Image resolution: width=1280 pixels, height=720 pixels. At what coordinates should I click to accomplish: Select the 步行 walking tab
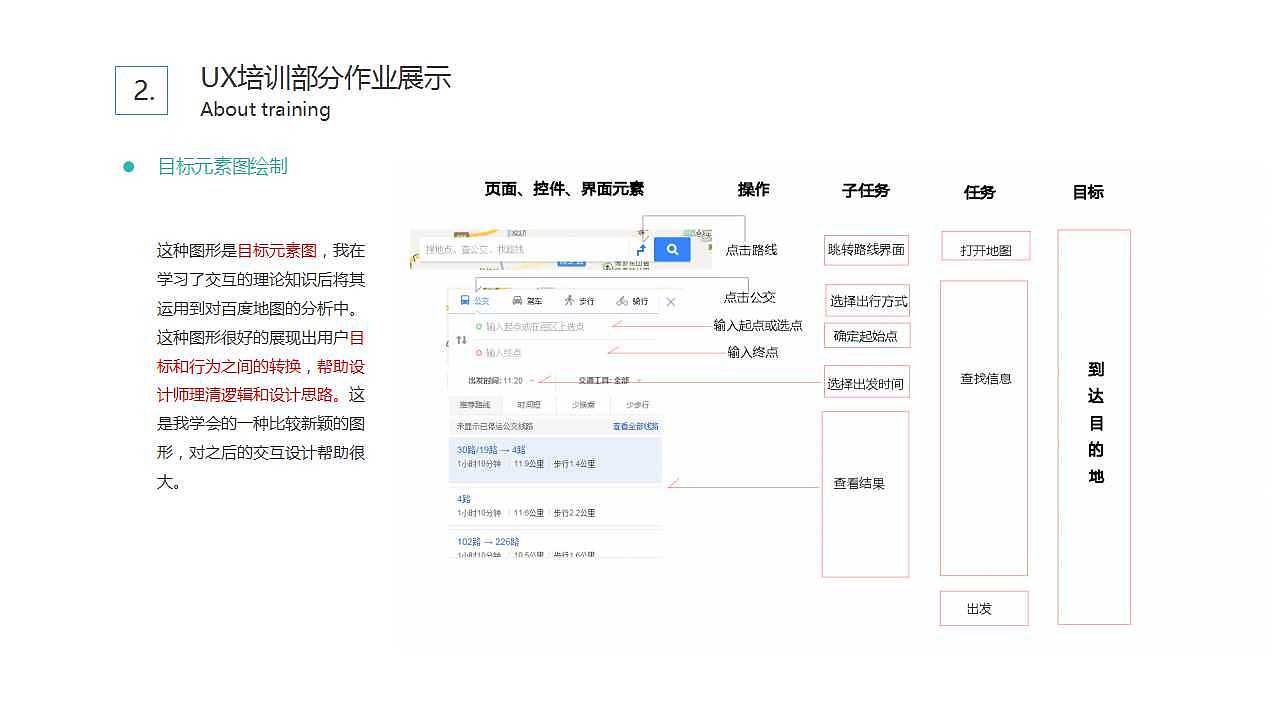click(579, 301)
